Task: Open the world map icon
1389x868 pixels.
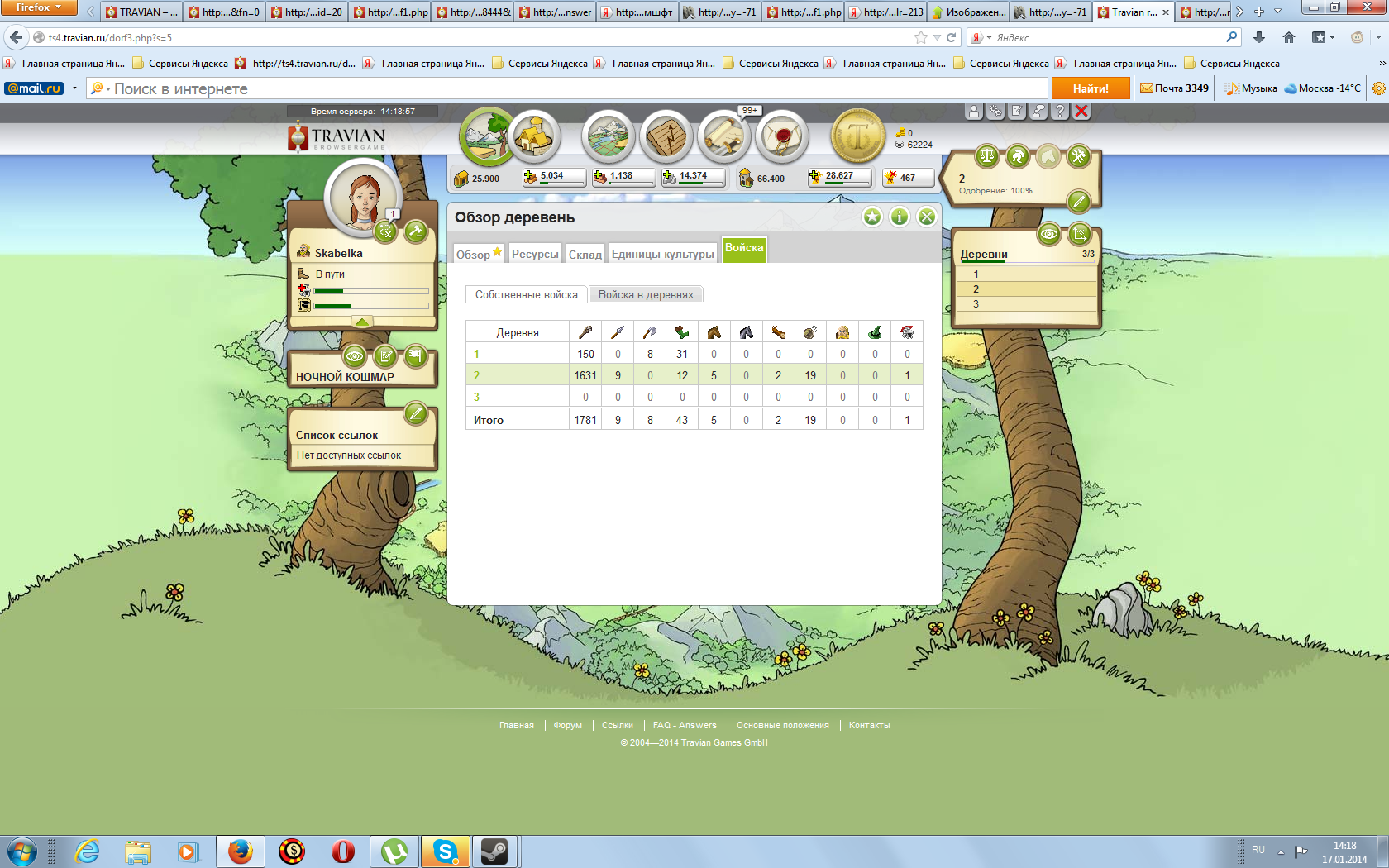Action: 609,136
